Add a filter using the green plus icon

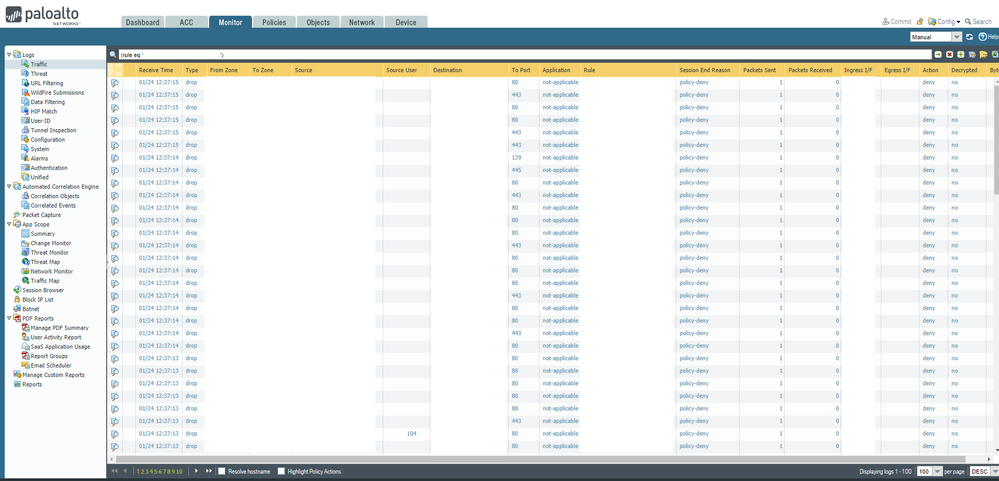pos(960,54)
